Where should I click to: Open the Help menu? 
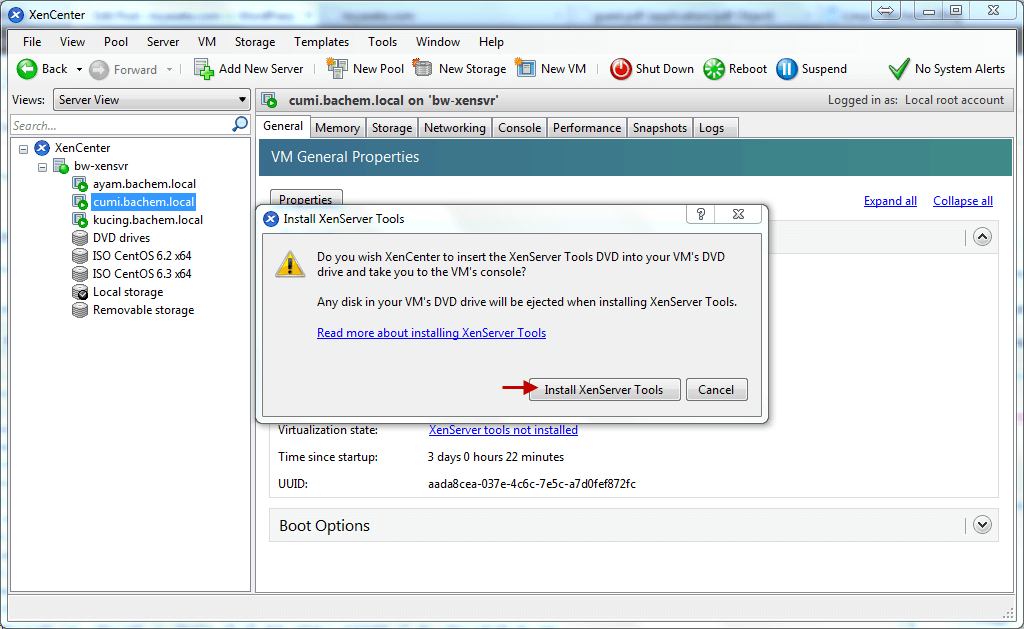pyautogui.click(x=491, y=42)
